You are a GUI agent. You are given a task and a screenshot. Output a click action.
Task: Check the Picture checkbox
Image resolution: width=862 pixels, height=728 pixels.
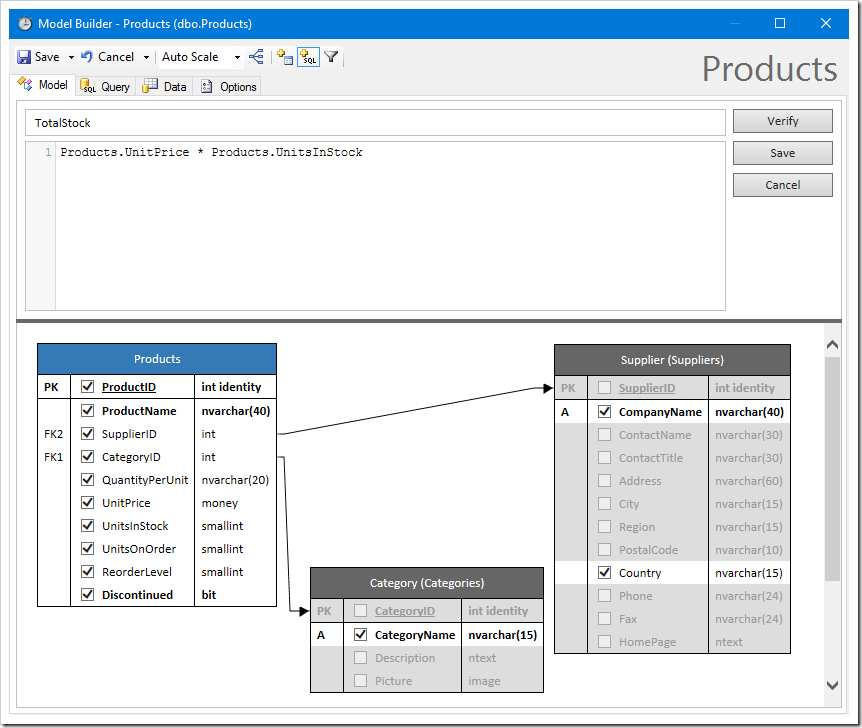point(361,681)
